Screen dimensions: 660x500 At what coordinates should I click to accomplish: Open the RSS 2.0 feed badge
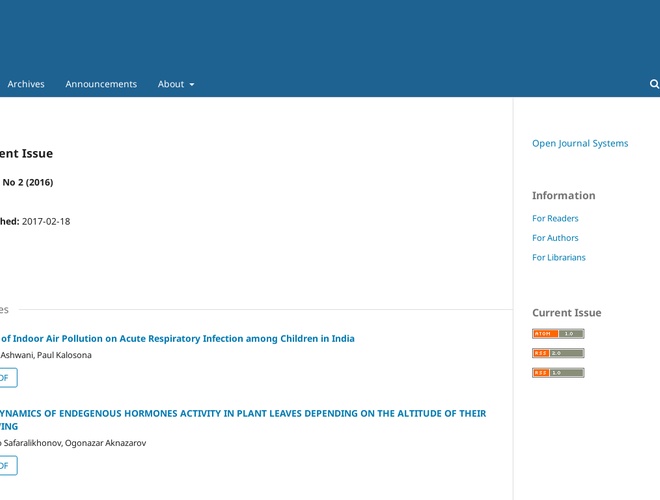(x=557, y=353)
